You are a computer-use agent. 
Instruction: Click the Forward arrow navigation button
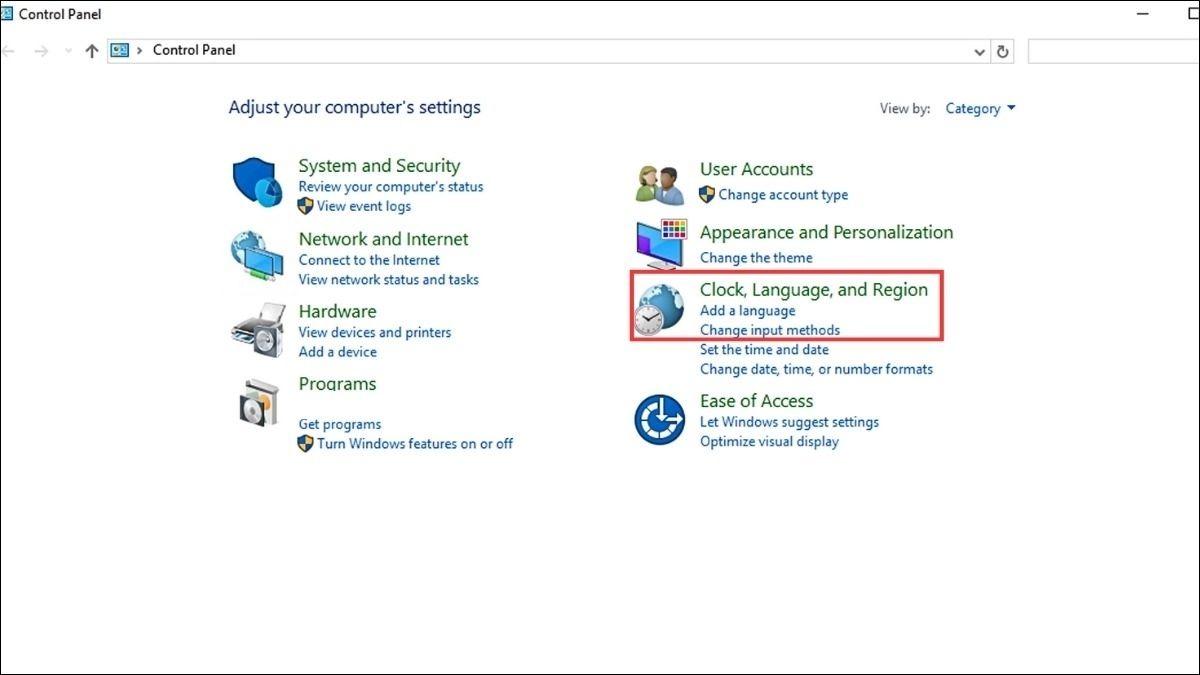[41, 51]
